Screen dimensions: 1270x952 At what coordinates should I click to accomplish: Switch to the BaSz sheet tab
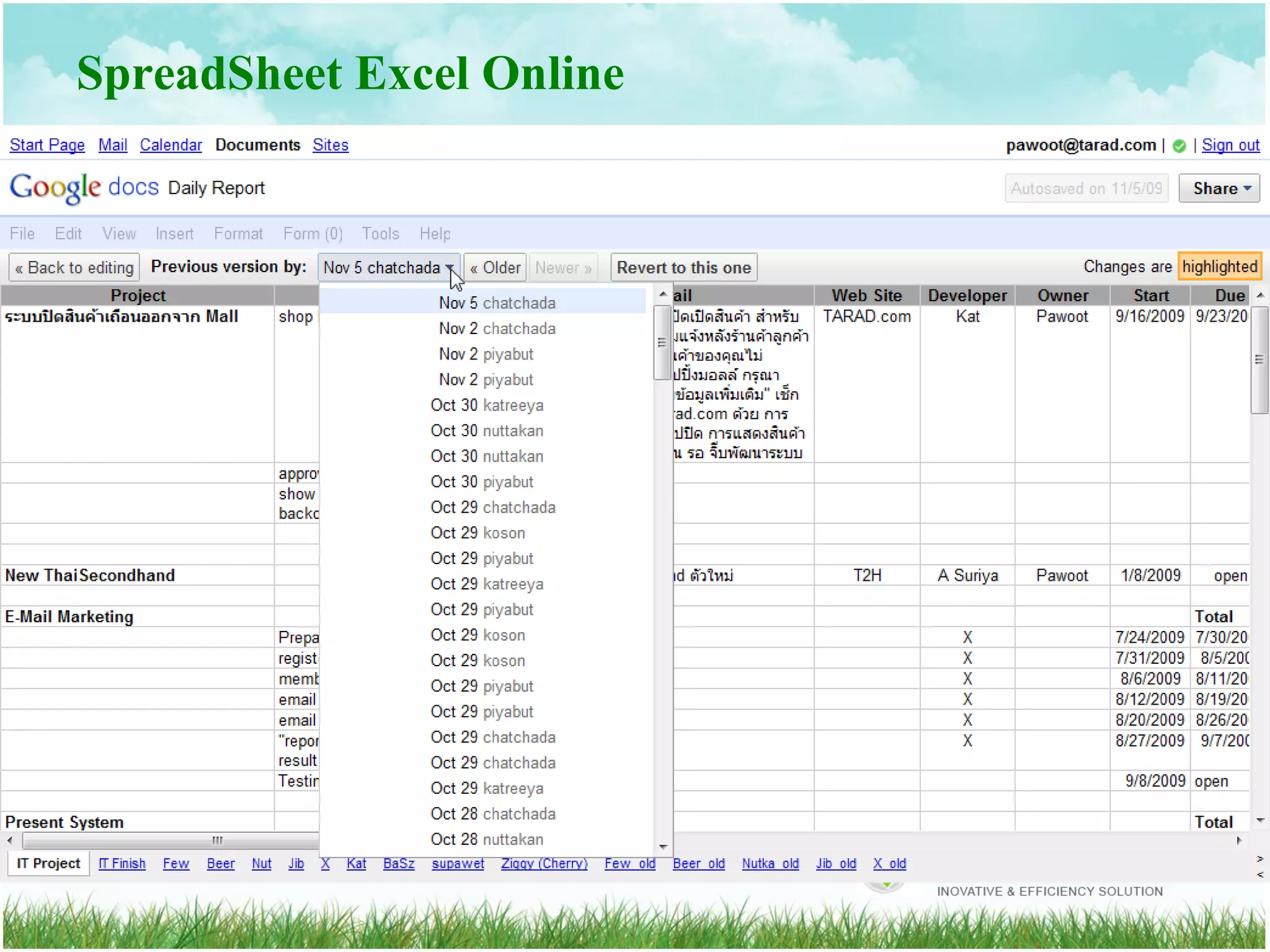399,863
